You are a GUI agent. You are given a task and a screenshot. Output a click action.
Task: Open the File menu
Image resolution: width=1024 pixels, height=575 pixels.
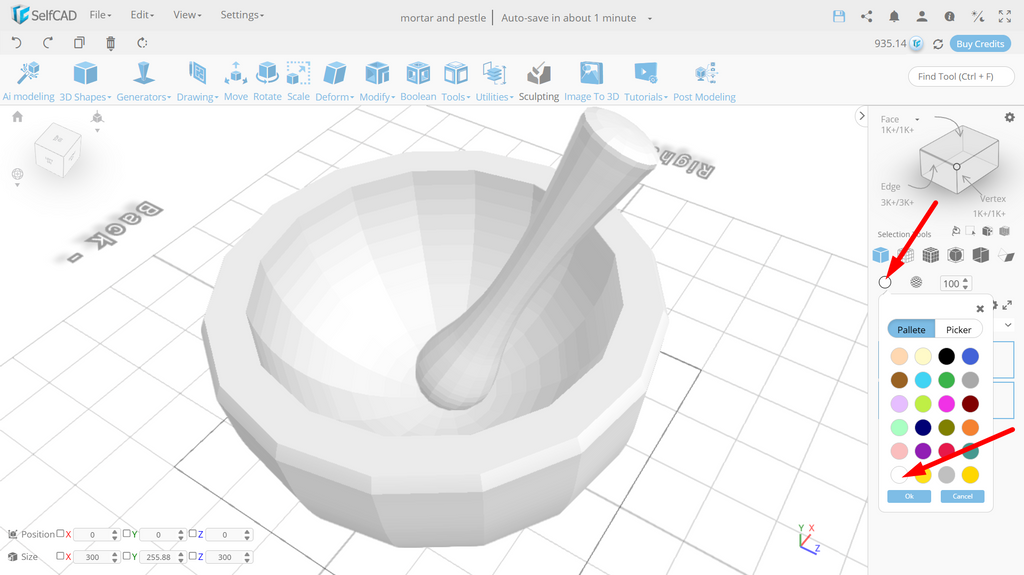[x=100, y=15]
